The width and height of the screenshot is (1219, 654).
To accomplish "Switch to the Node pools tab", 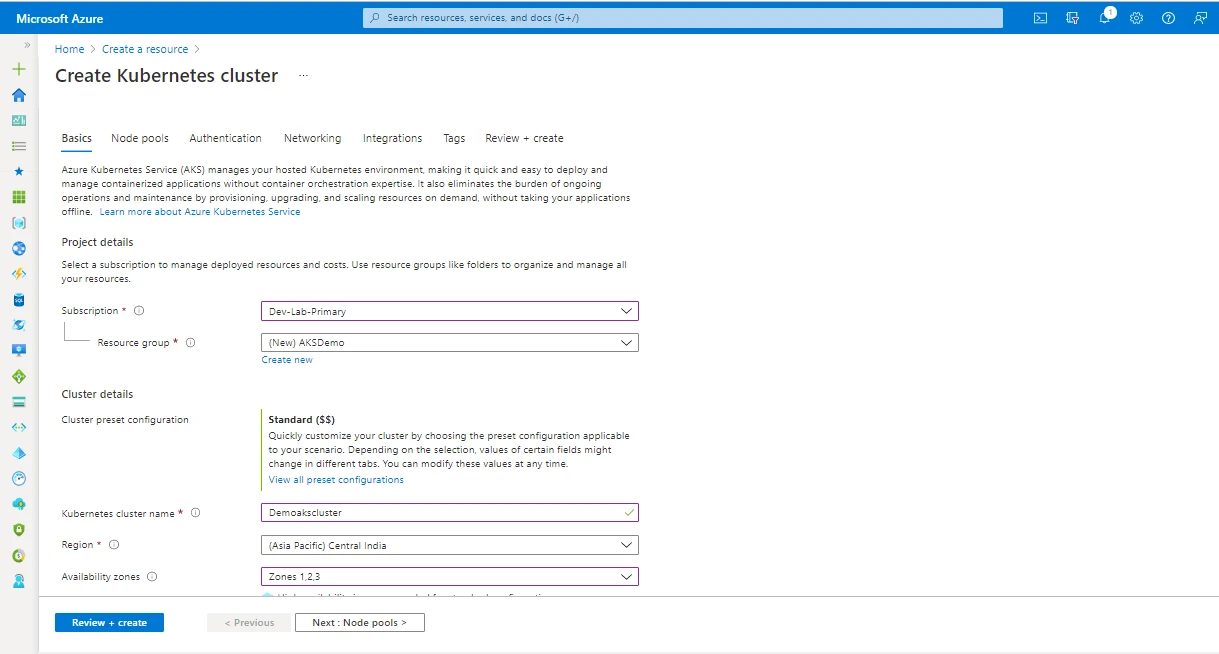I will click(139, 138).
